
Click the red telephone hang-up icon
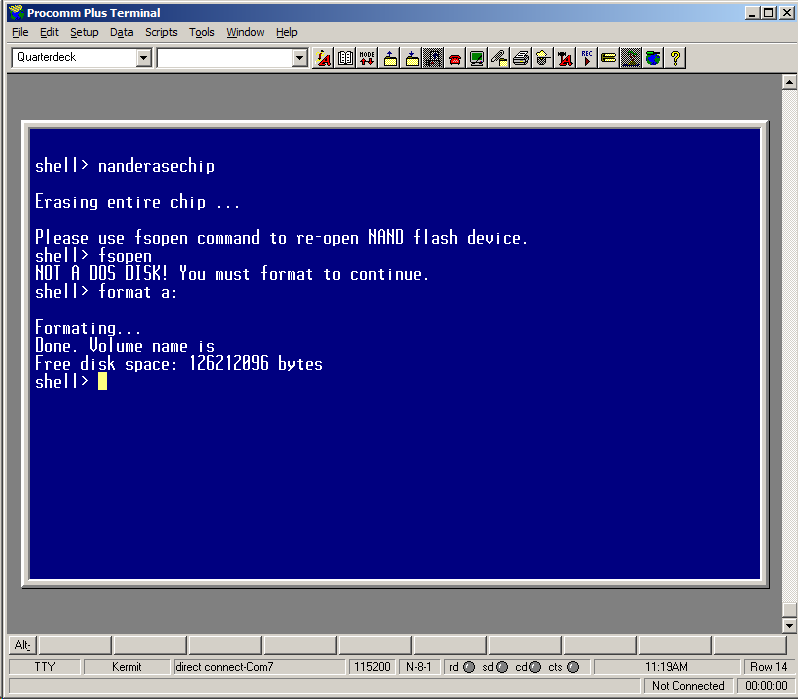455,58
